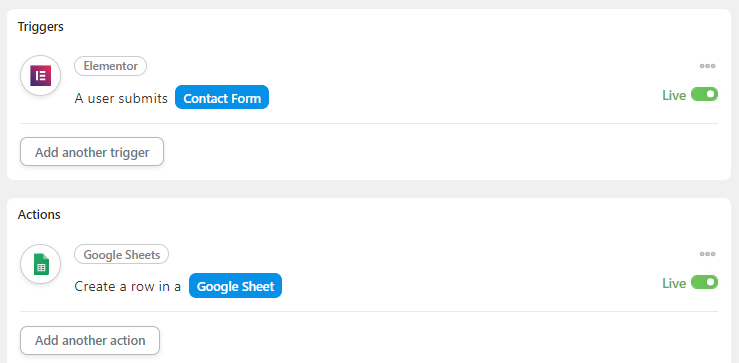Click the Elementor integration label pill

[110, 66]
